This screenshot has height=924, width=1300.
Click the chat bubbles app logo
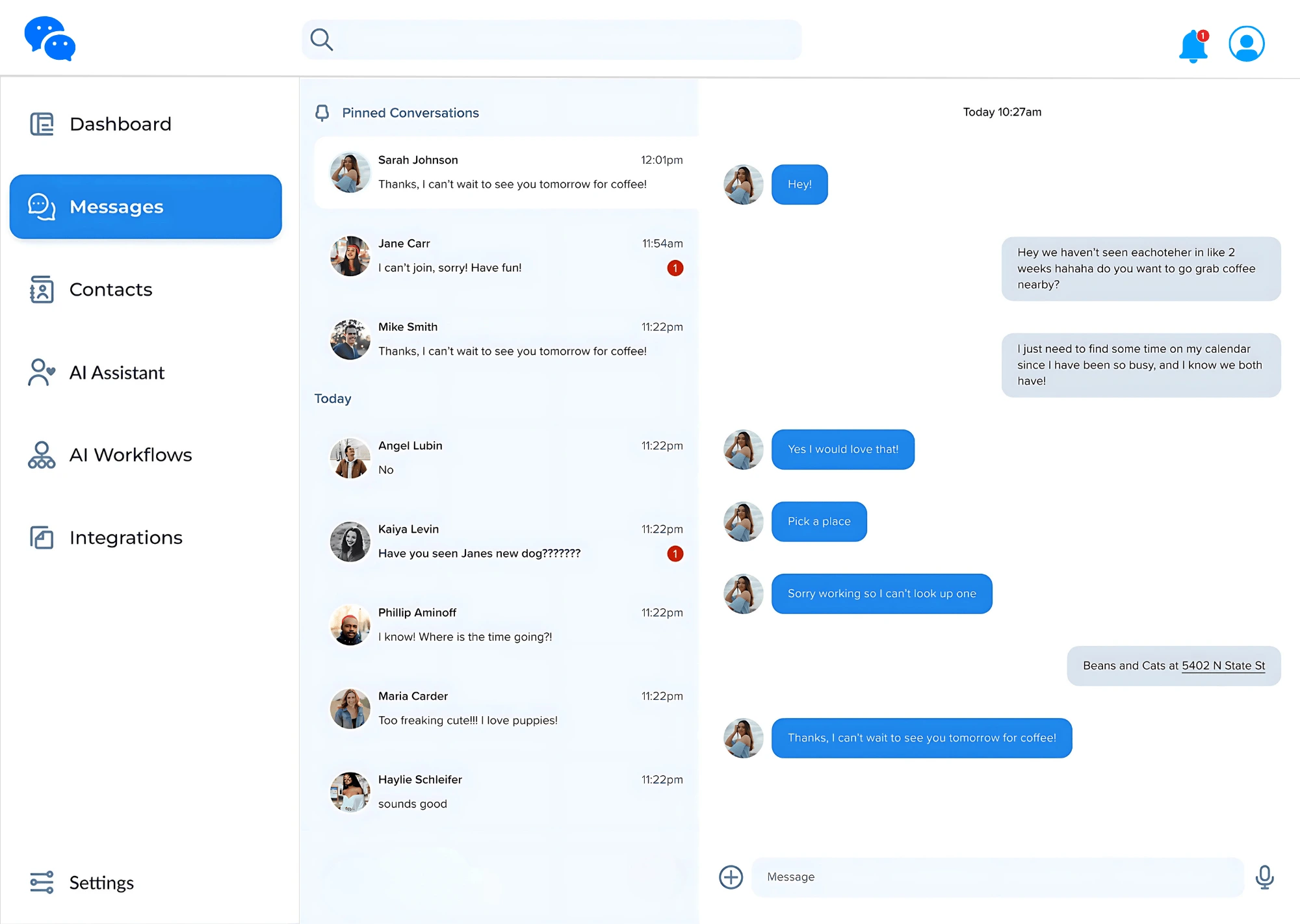pyautogui.click(x=50, y=39)
